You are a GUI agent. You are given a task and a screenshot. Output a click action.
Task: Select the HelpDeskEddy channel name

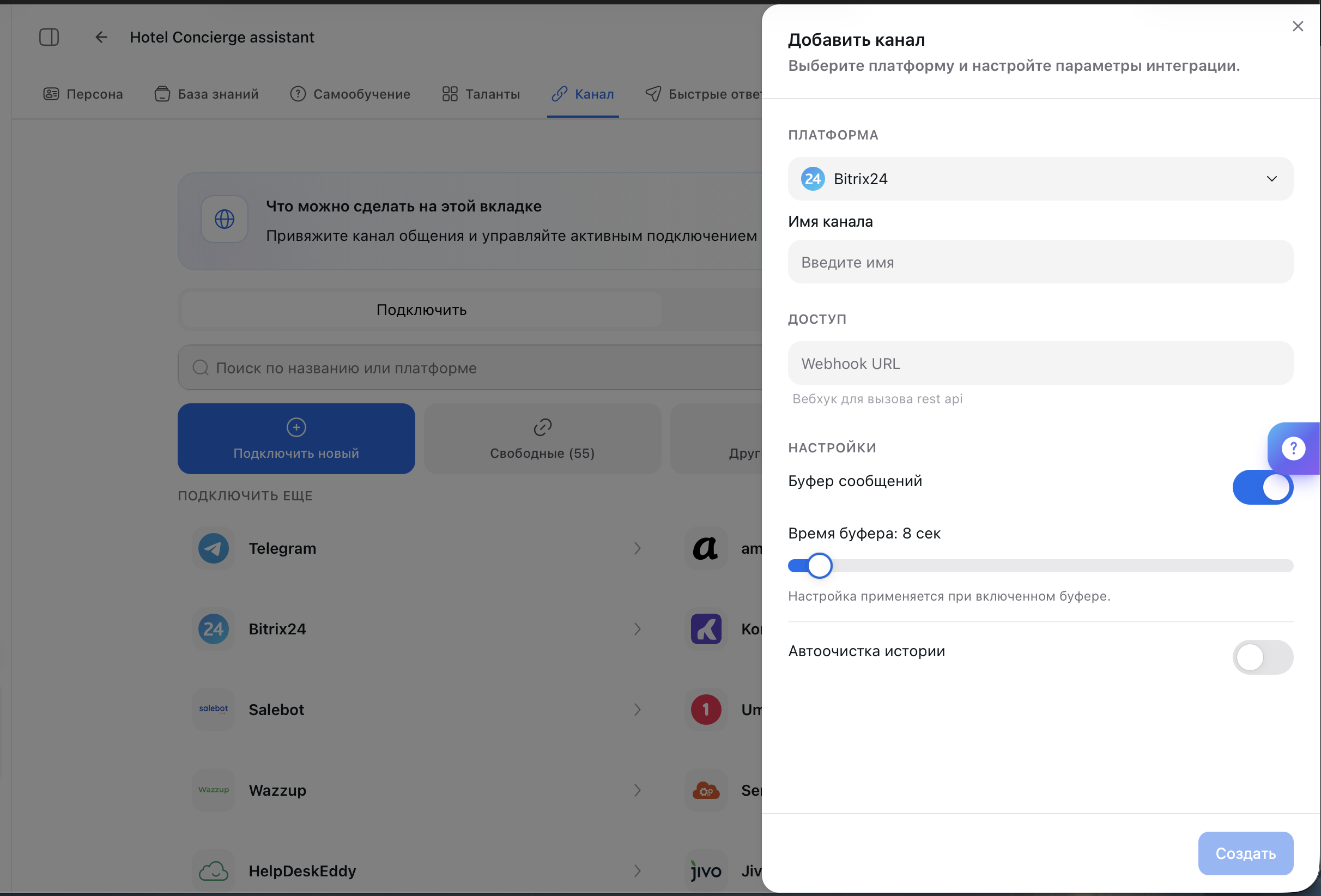[x=302, y=871]
